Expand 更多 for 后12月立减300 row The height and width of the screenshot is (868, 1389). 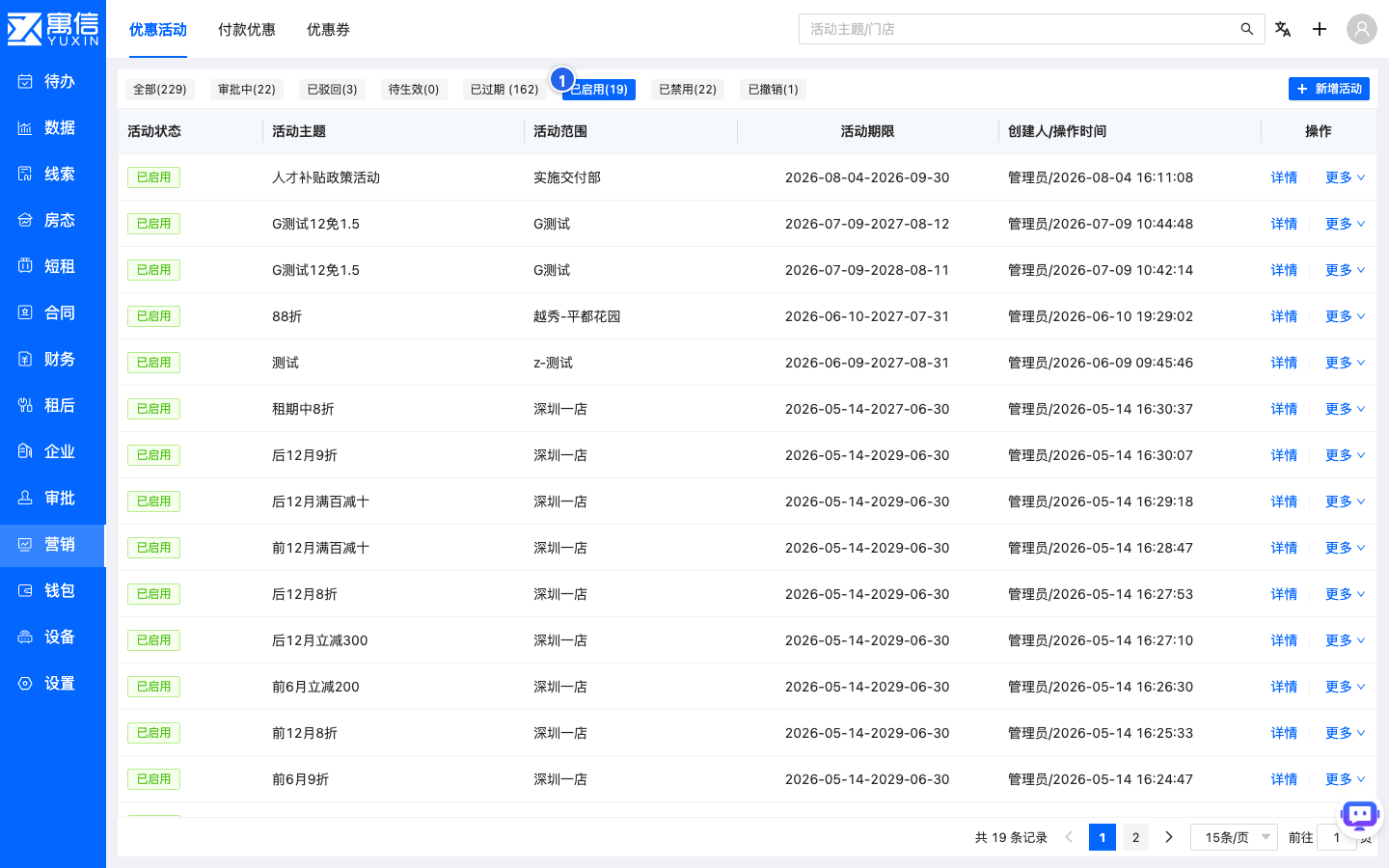point(1346,640)
